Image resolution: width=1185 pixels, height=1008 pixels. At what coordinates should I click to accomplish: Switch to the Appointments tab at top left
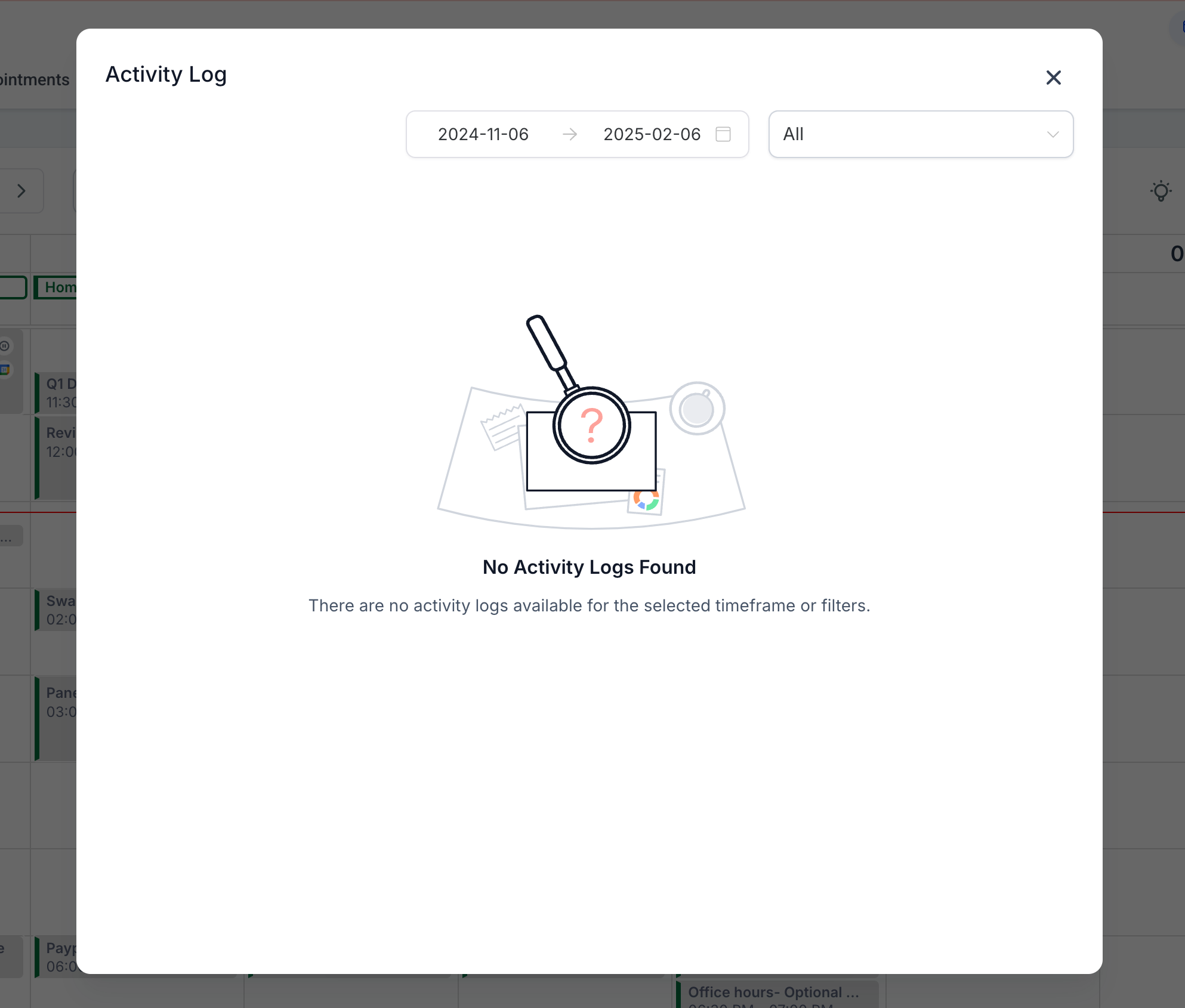point(35,80)
